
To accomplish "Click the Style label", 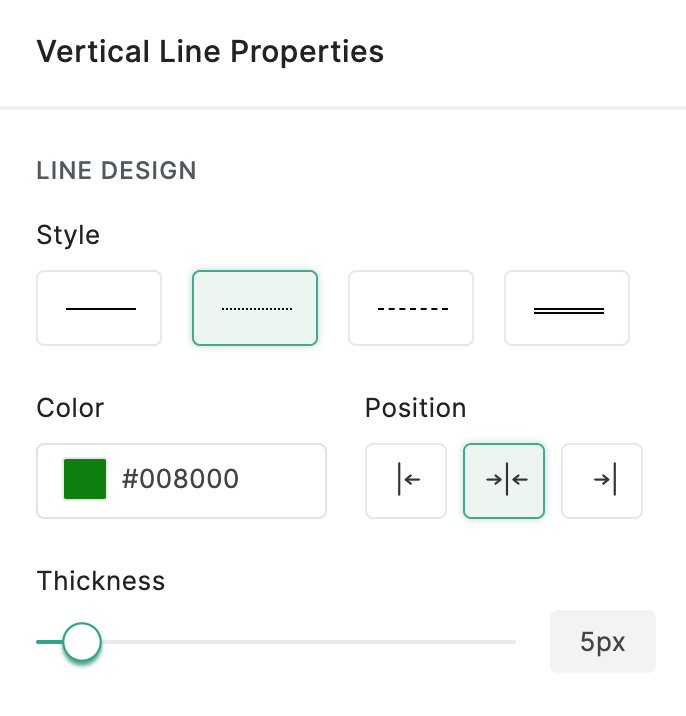I will tap(68, 235).
